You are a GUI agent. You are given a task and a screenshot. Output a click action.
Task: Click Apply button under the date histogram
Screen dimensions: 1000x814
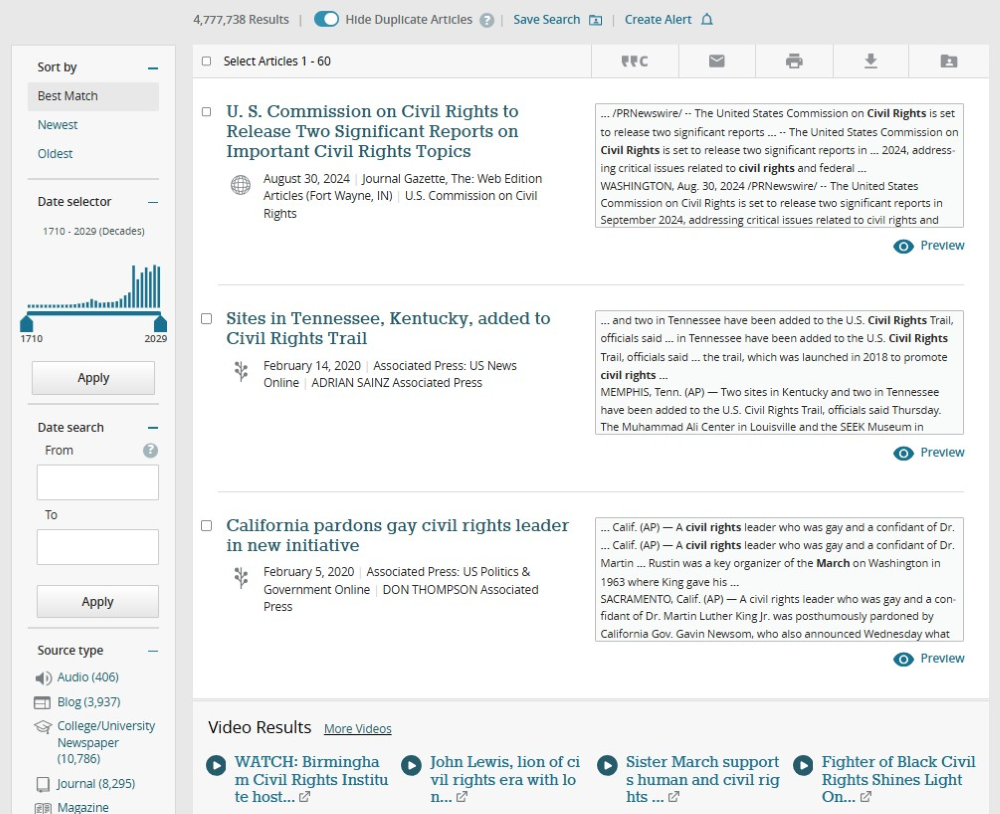tap(93, 378)
